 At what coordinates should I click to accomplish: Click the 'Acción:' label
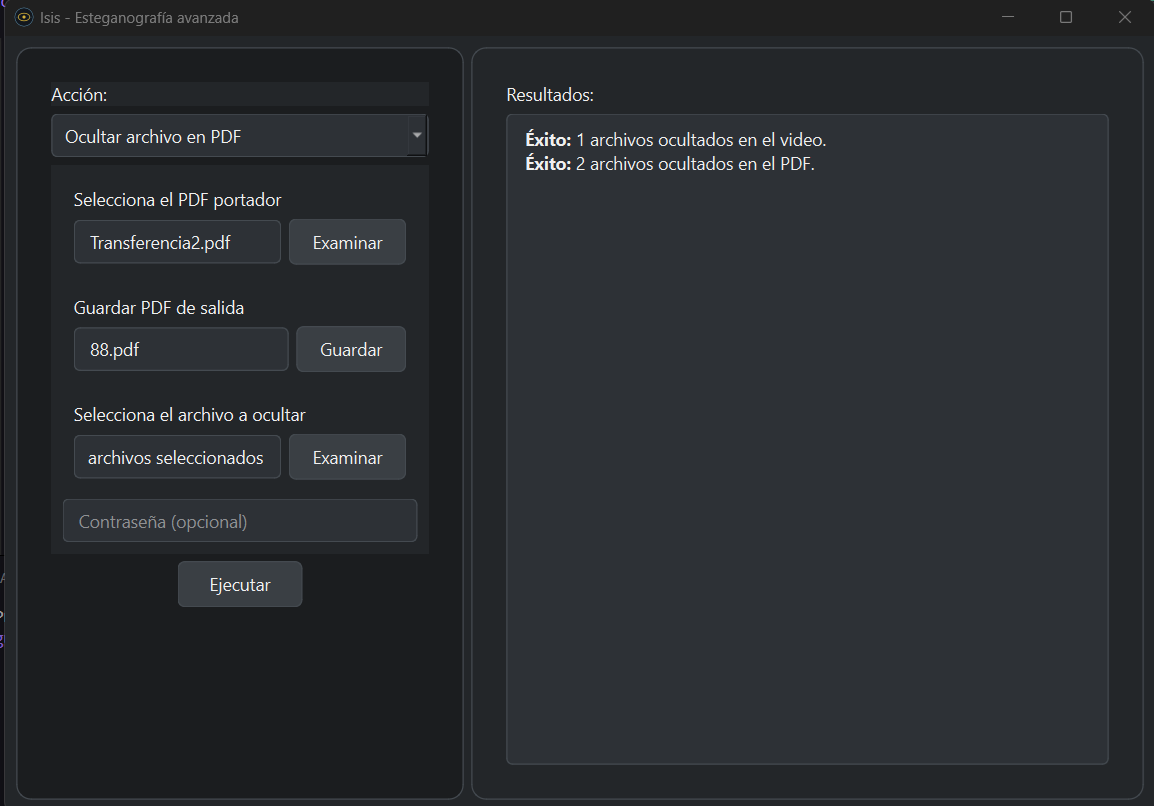coord(79,95)
